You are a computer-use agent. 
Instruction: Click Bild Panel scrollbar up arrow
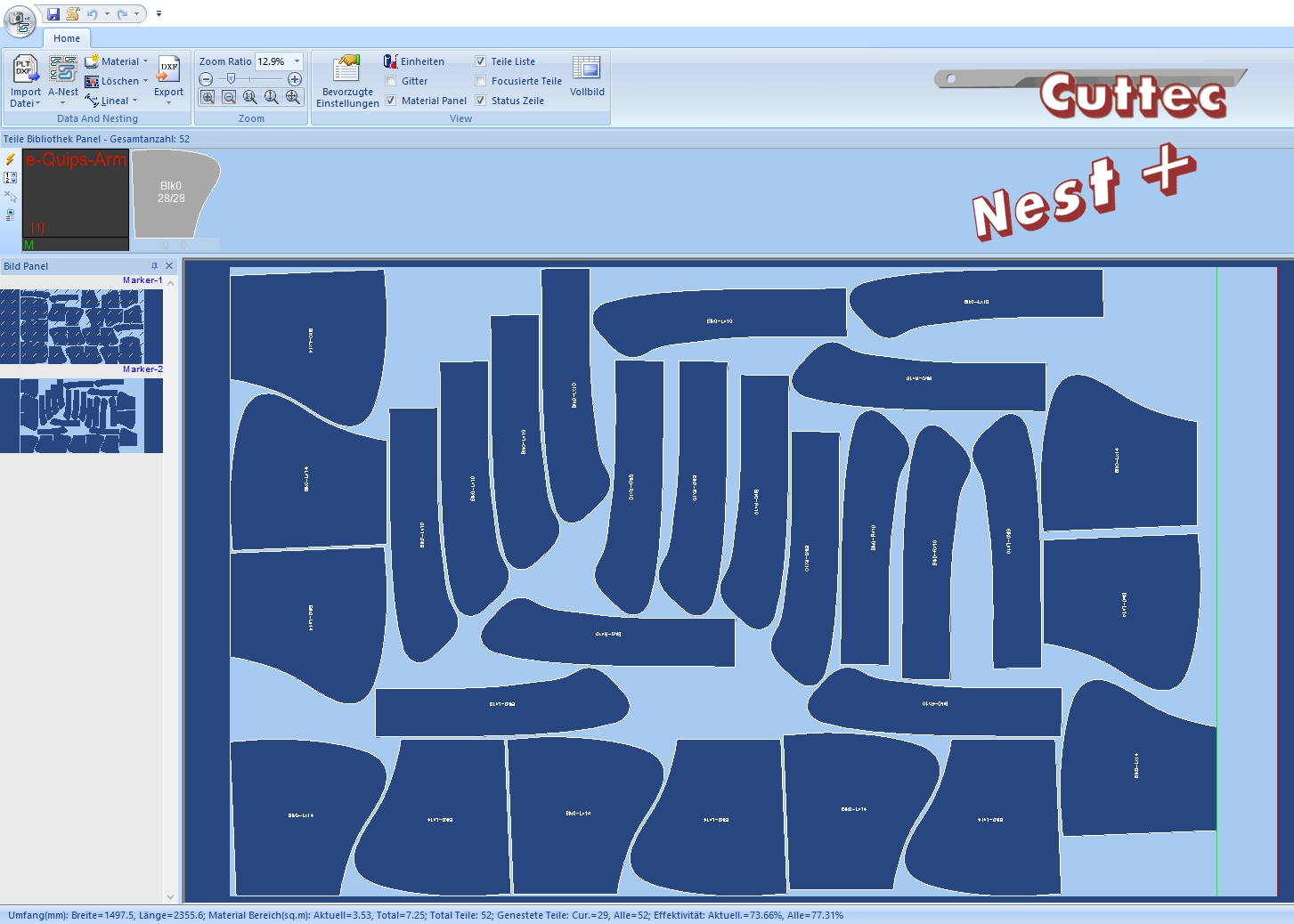point(170,282)
